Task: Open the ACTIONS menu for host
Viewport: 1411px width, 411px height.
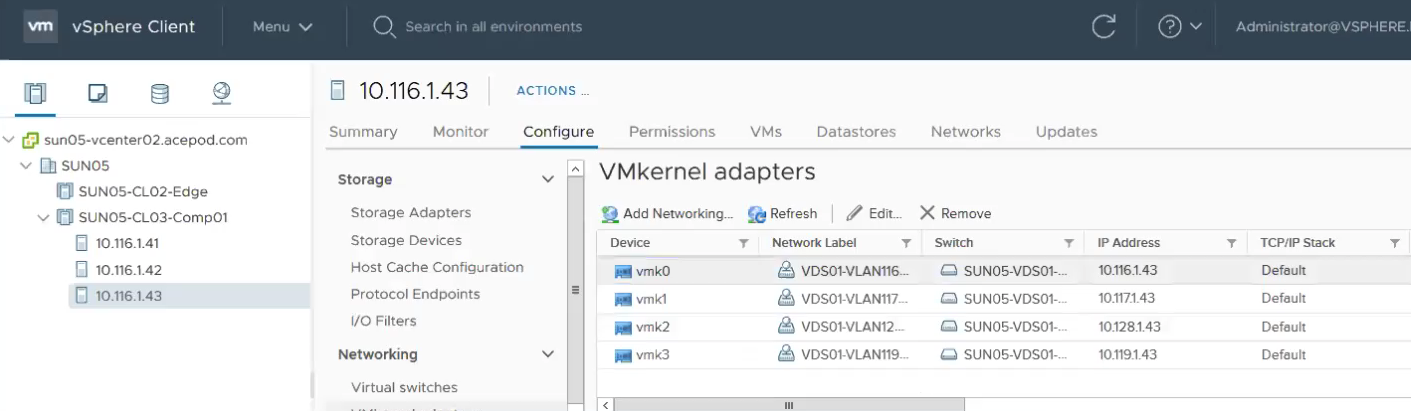Action: pyautogui.click(x=552, y=91)
